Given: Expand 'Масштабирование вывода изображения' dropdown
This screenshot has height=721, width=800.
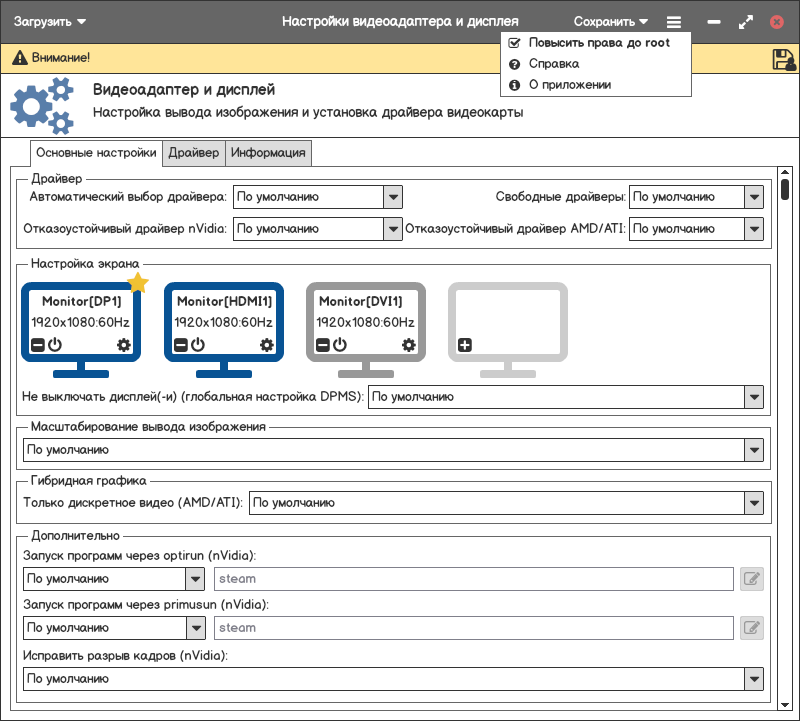Looking at the screenshot, I should tap(754, 450).
